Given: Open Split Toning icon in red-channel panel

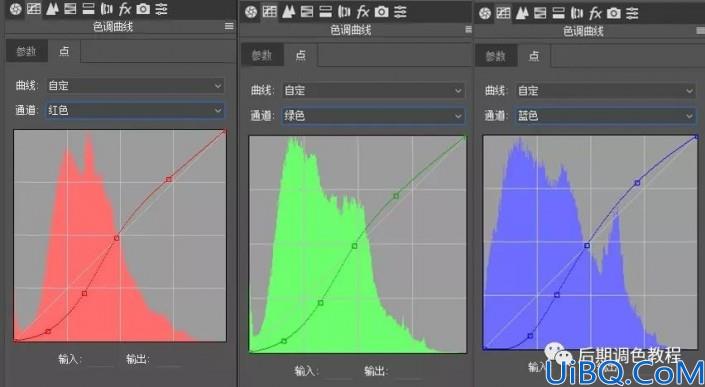Looking at the screenshot, I should (89, 9).
